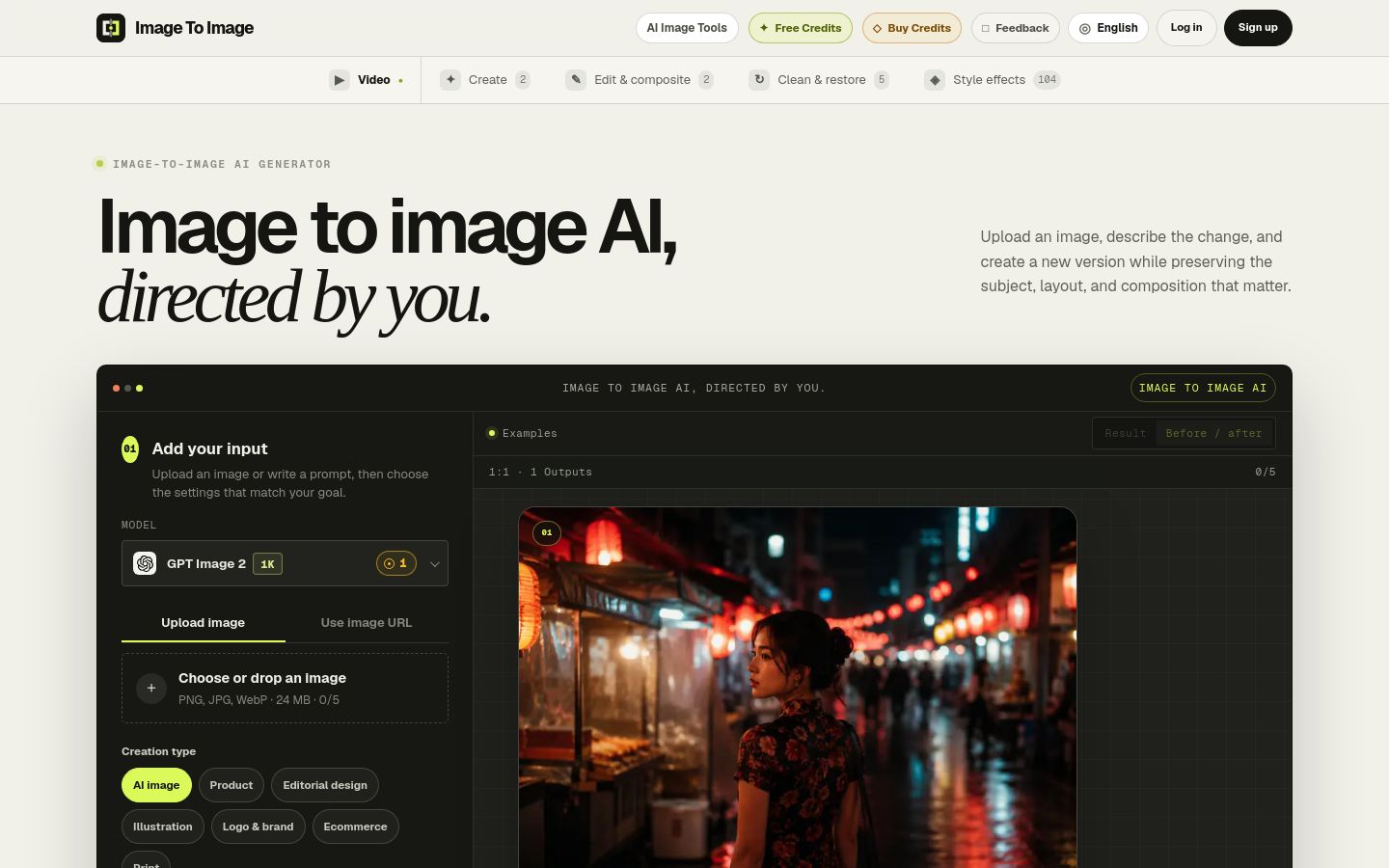Select Editorial design creation type
Screen dimensions: 1389x868
click(x=325, y=785)
